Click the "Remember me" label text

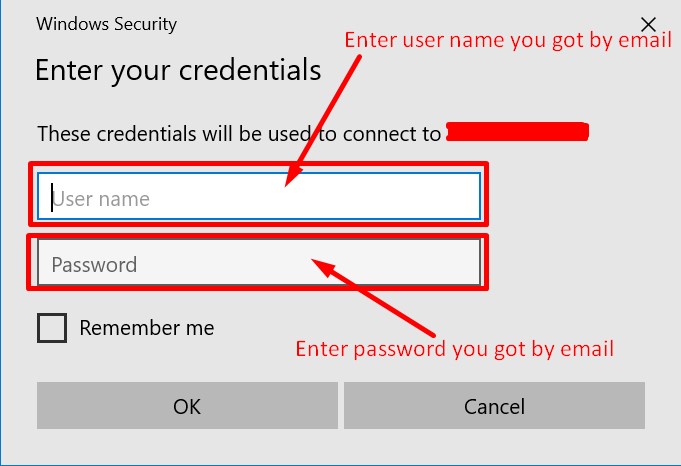[x=146, y=327]
